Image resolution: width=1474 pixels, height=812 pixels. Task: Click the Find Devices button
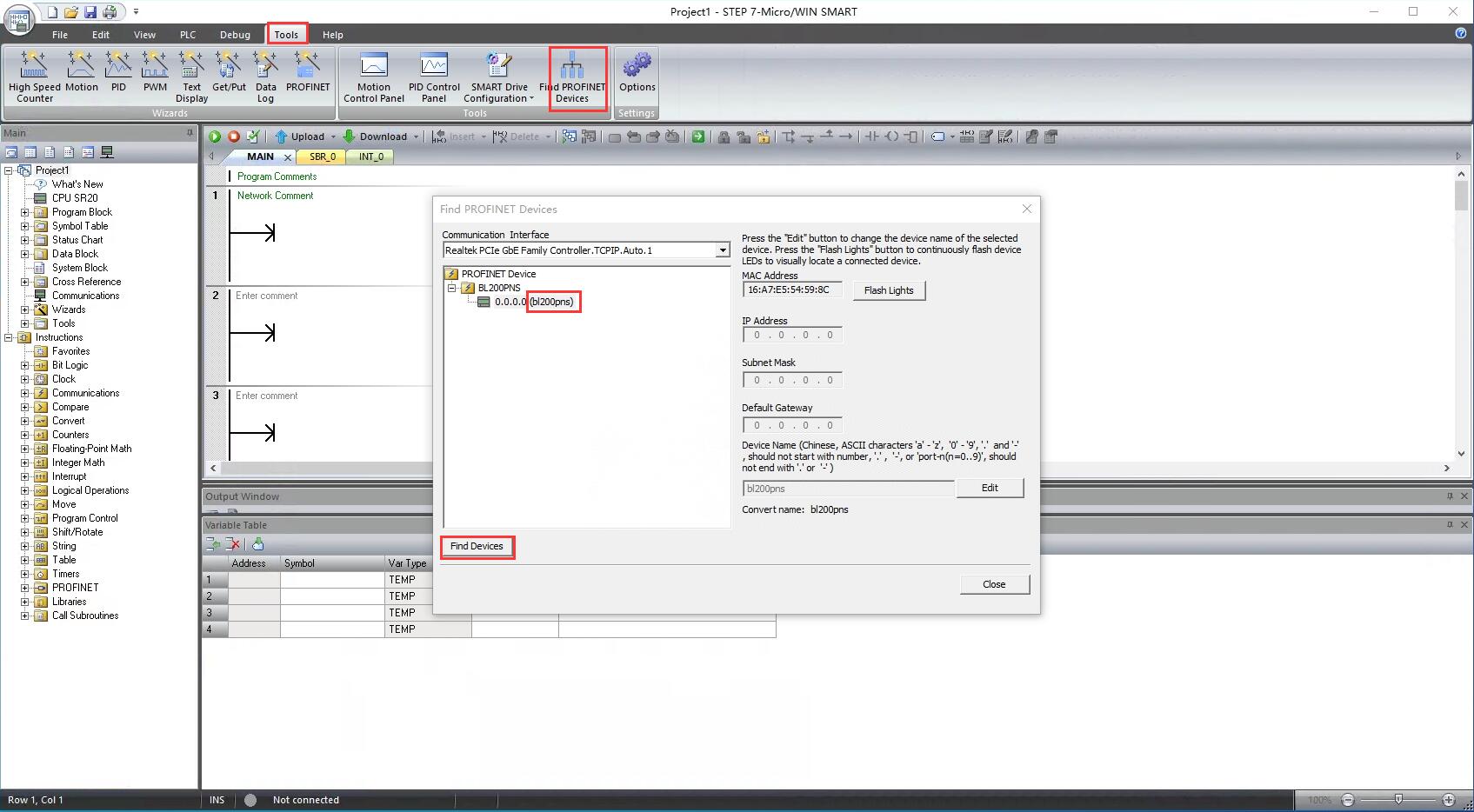(477, 546)
